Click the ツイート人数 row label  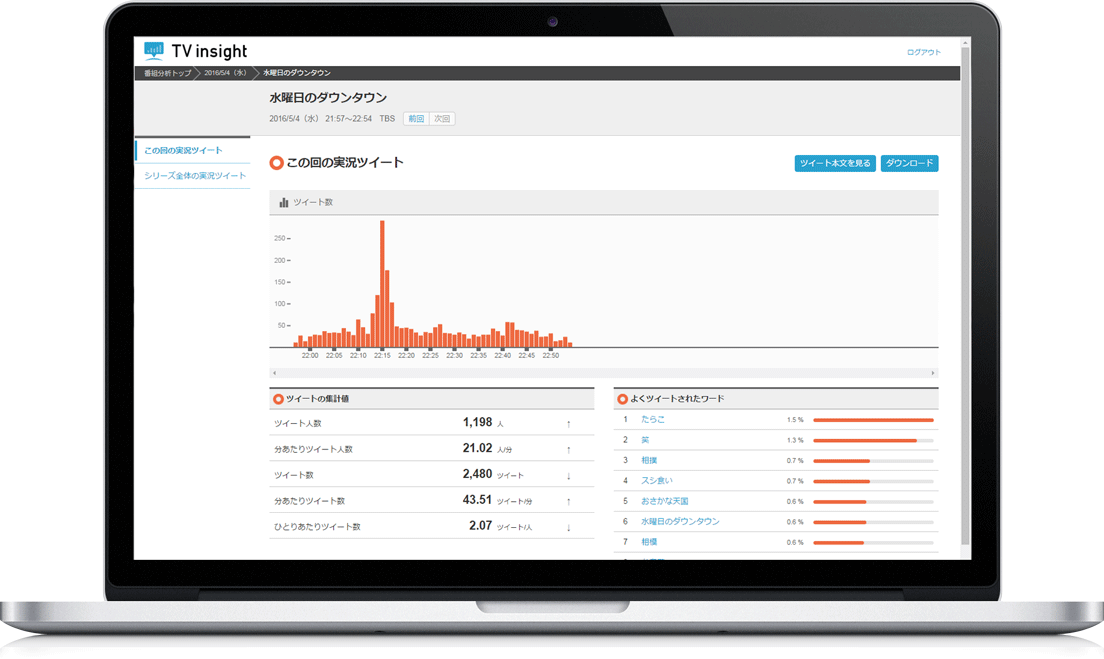click(x=297, y=424)
